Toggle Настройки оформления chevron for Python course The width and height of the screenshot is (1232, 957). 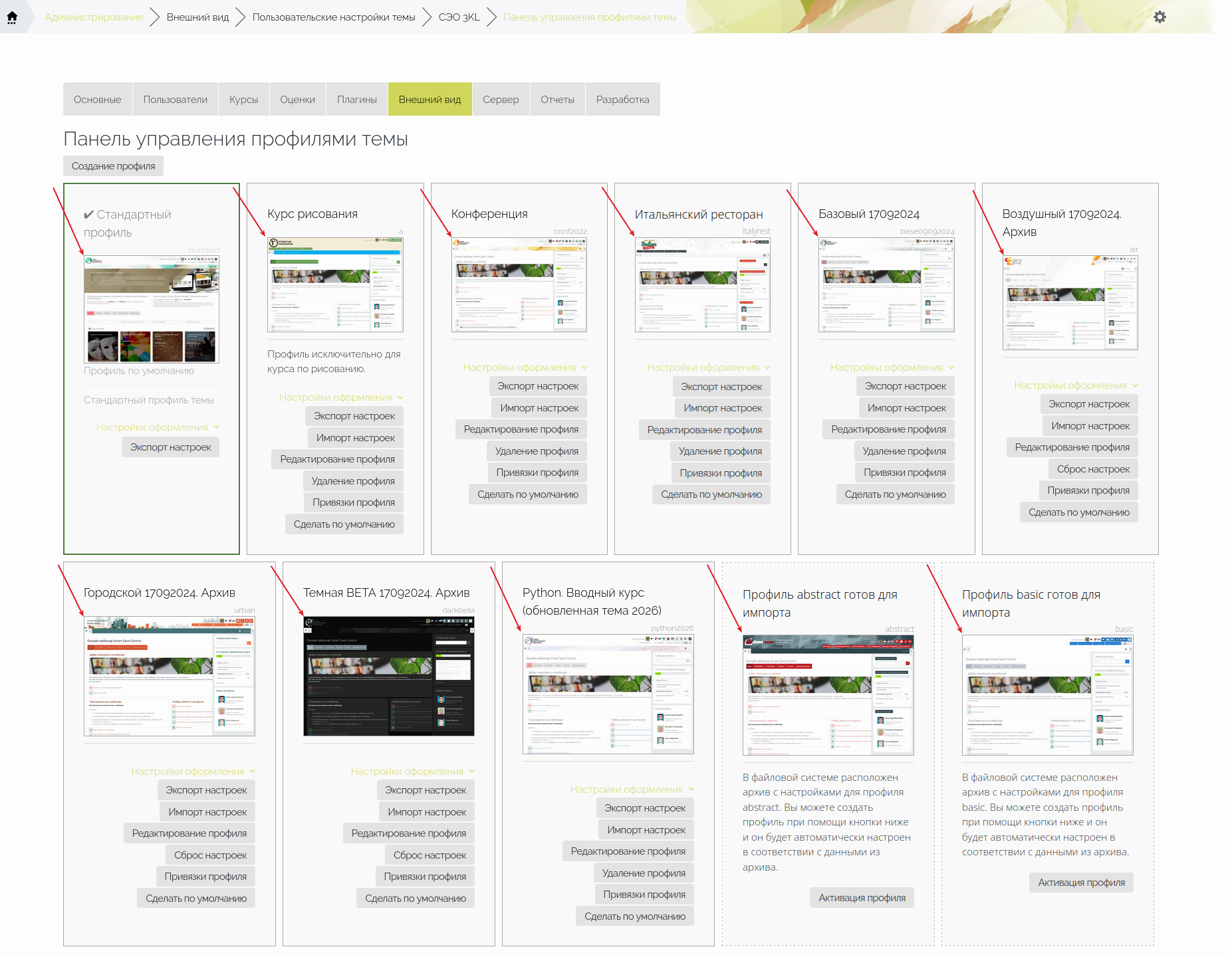click(691, 790)
